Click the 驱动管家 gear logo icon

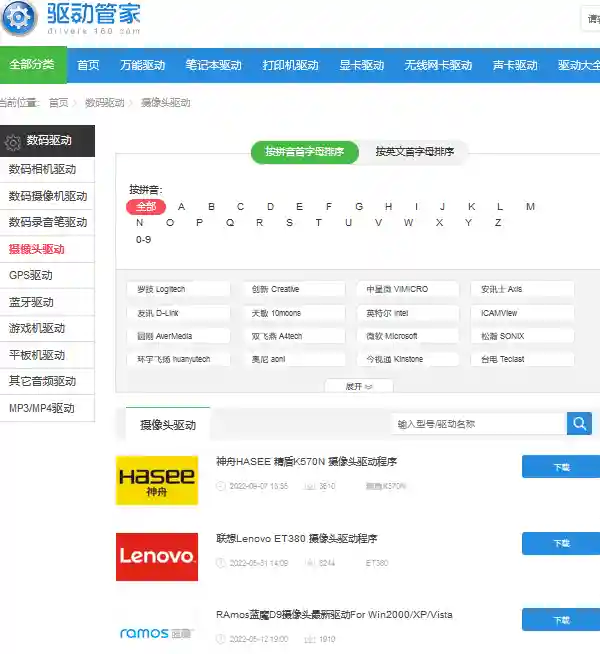[18, 16]
